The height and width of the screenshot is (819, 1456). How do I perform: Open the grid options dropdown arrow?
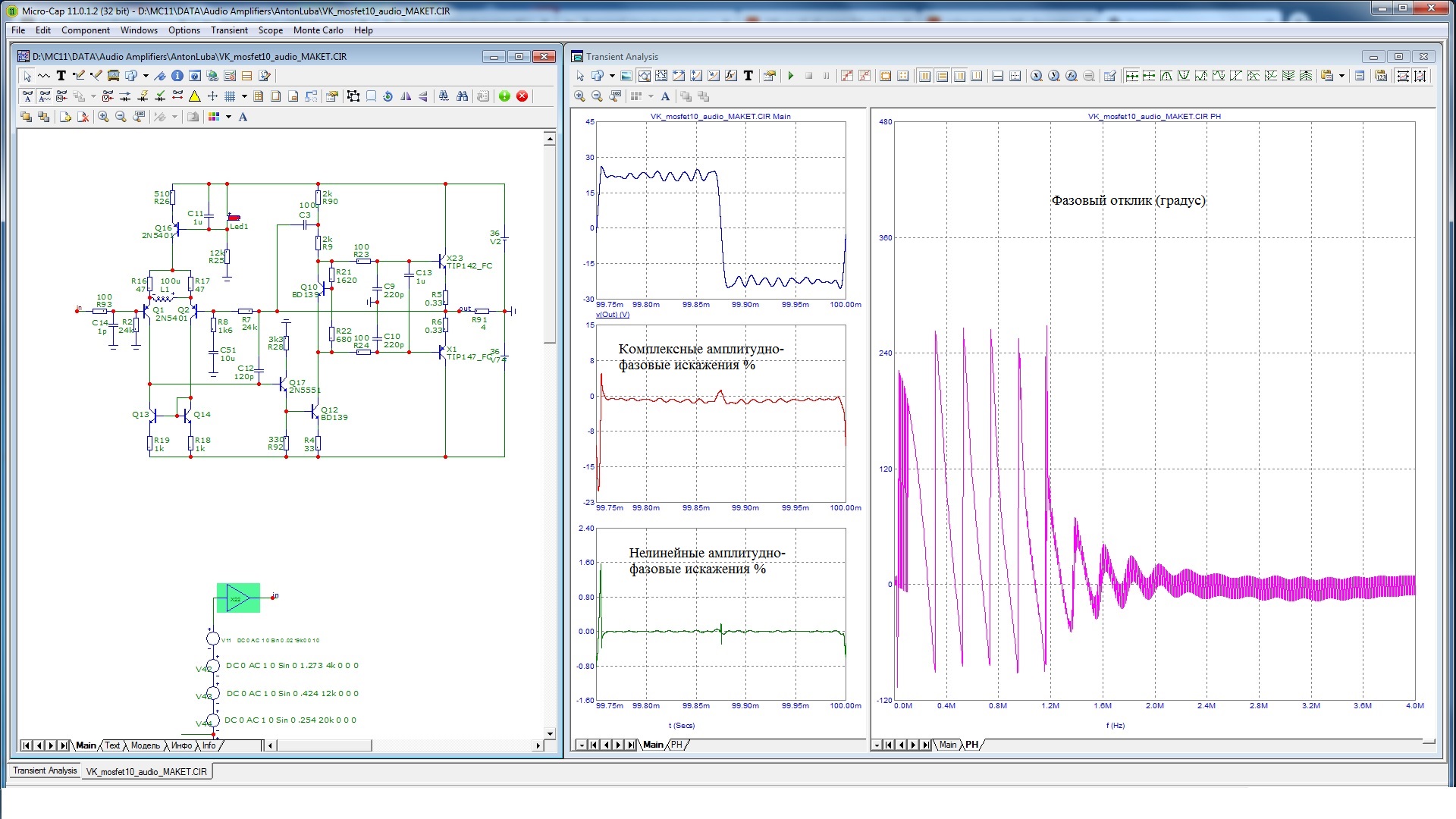pyautogui.click(x=244, y=96)
